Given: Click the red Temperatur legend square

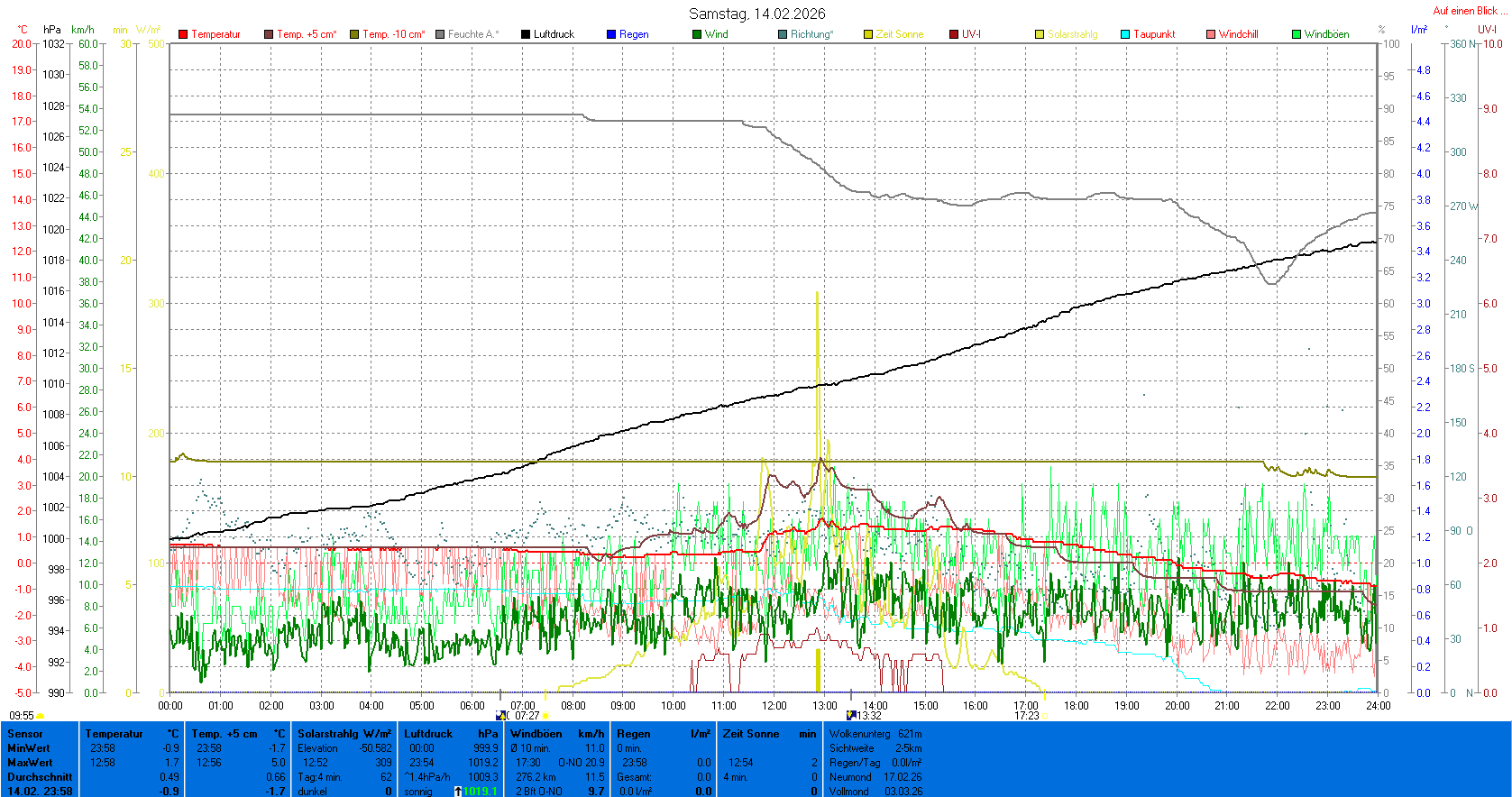Looking at the screenshot, I should tap(183, 34).
